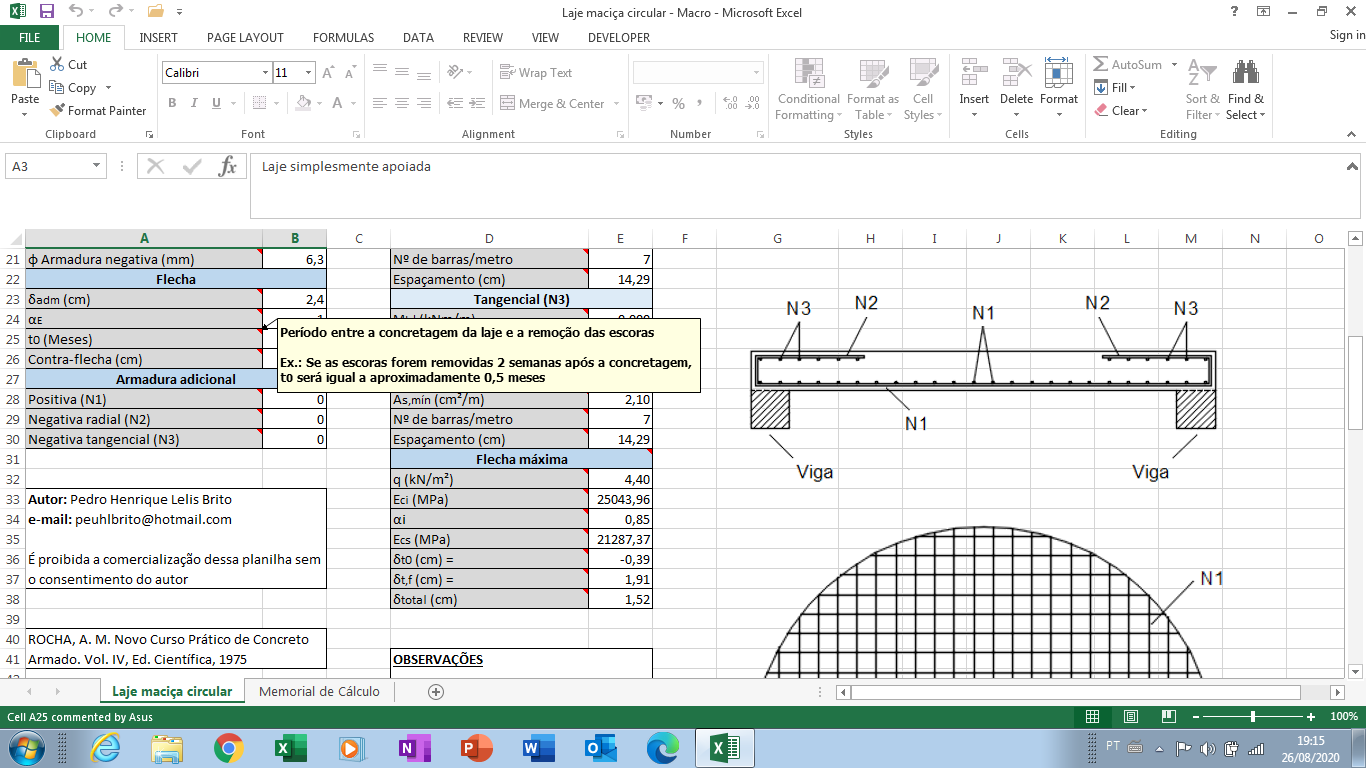
Task: Open Outlook from the taskbar
Action: pyautogui.click(x=599, y=747)
